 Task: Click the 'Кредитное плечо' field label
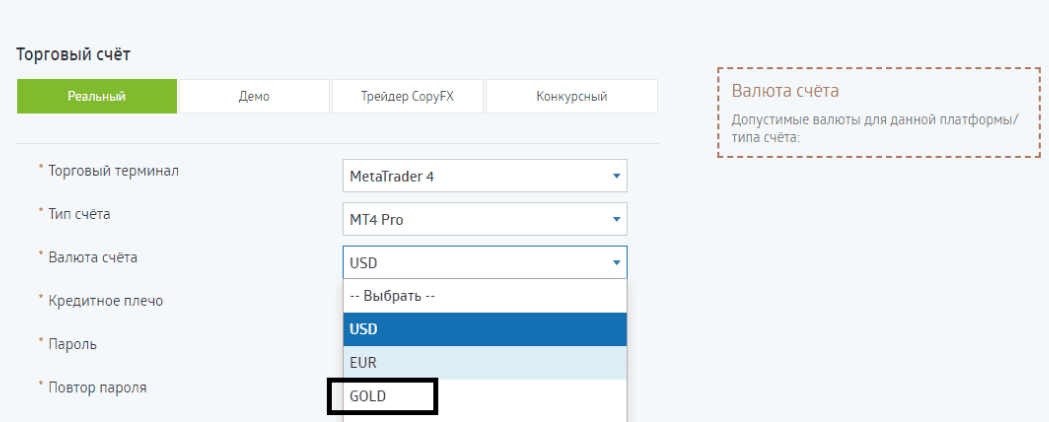point(105,301)
